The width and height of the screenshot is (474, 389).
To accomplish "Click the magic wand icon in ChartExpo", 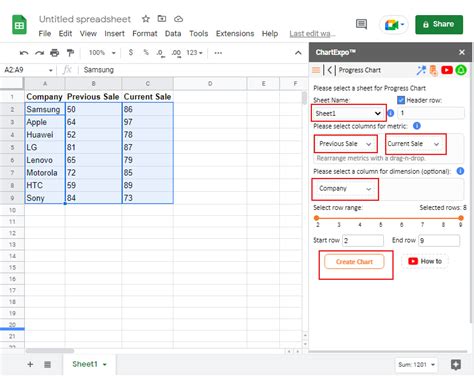I will point(421,70).
